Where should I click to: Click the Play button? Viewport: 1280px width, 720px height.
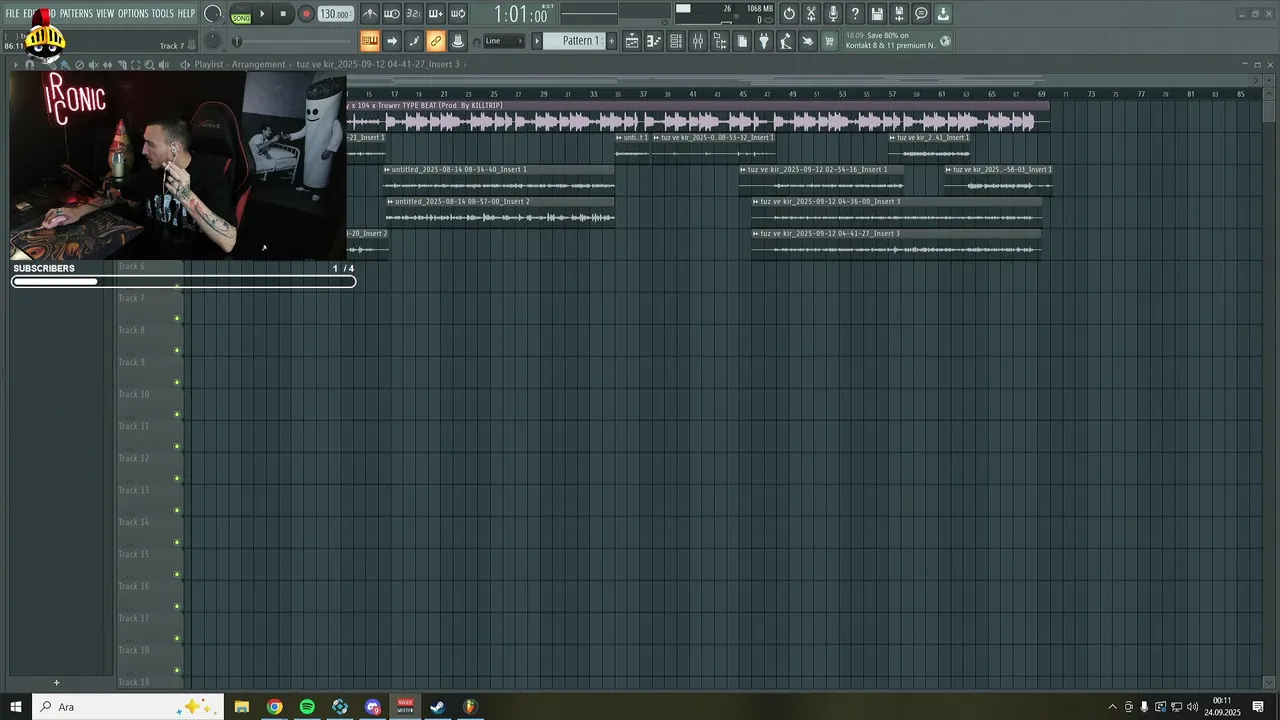tap(263, 14)
